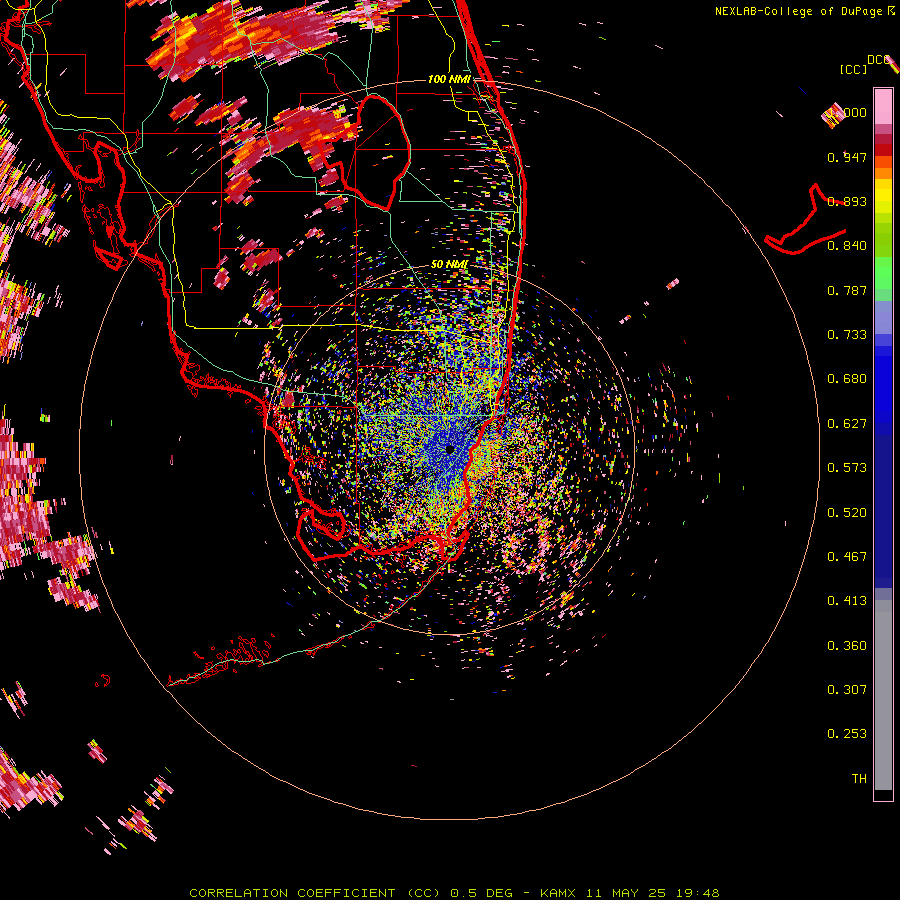900x900 pixels.
Task: Click the TH threshold label
Action: tap(859, 779)
